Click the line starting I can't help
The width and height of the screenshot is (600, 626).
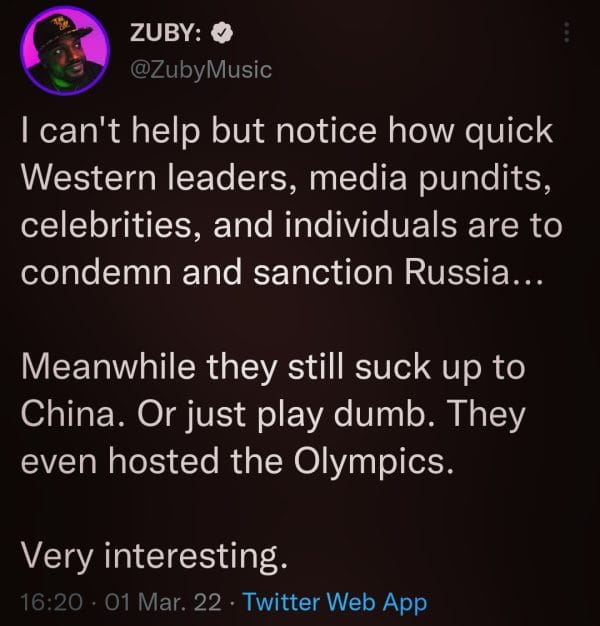coord(287,131)
